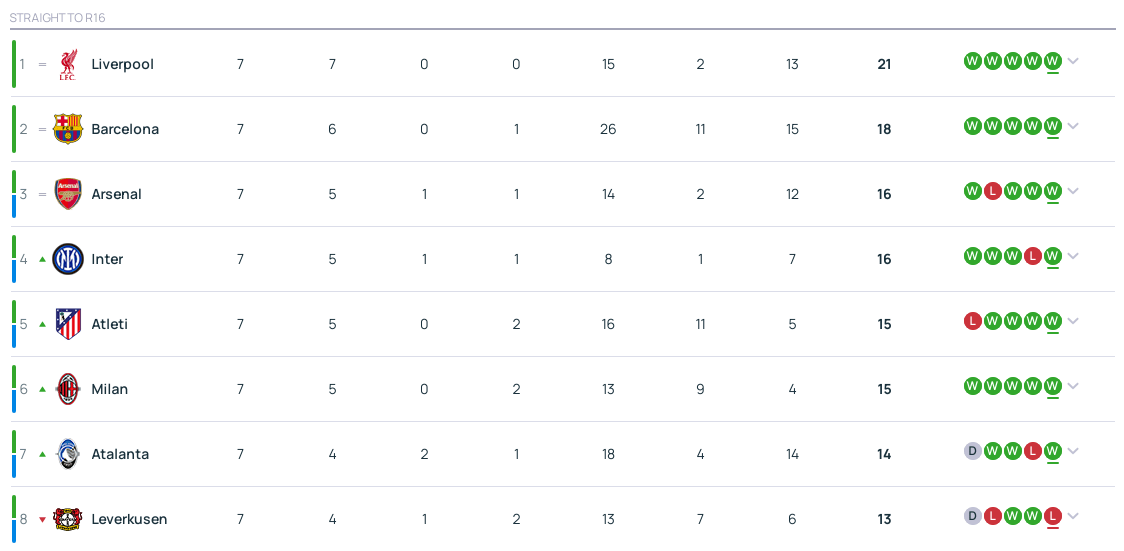
Task: Click the Milan club crest
Action: (x=67, y=389)
